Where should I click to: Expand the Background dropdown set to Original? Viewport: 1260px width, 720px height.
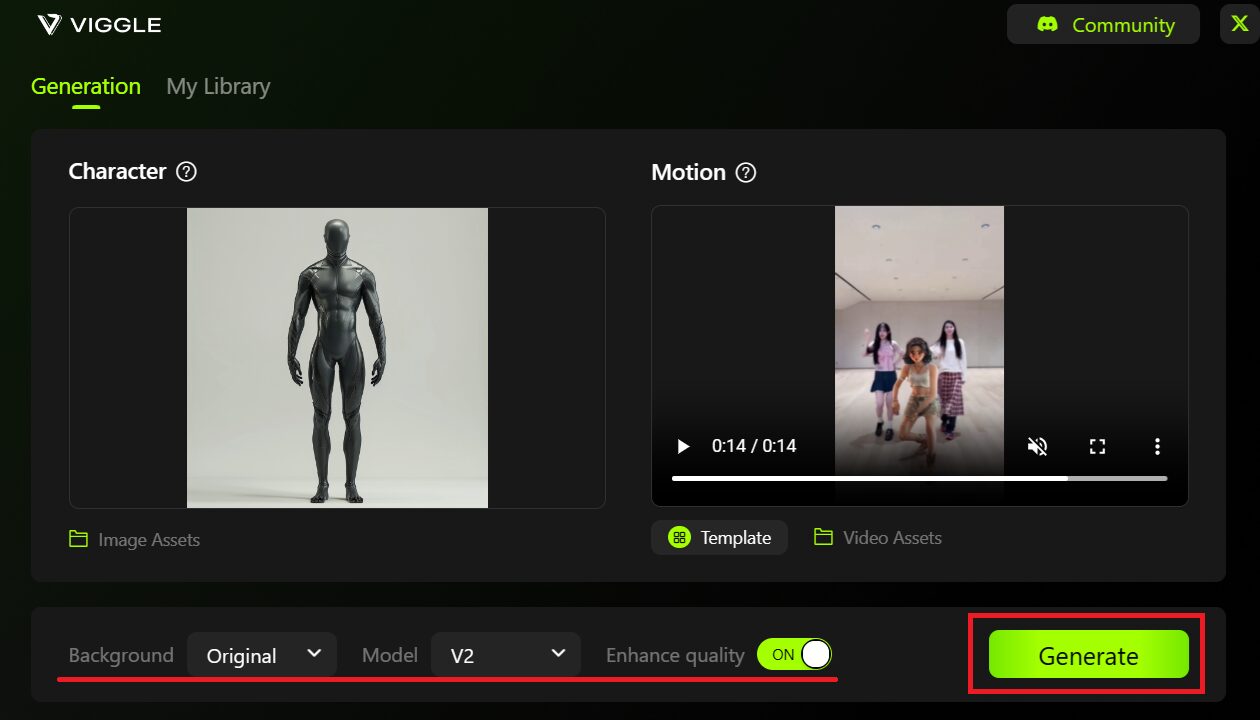[262, 655]
